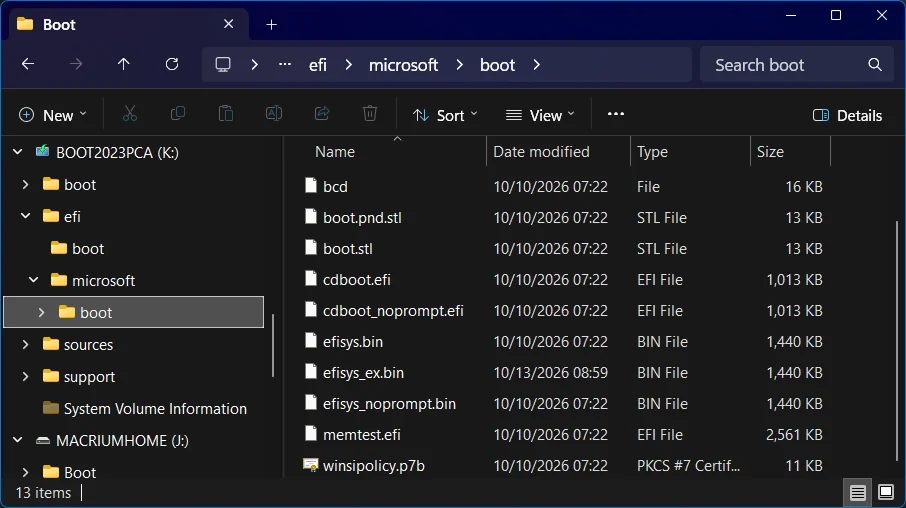Open chevron after boot in address bar
Viewport: 906px width, 508px height.
[537, 64]
